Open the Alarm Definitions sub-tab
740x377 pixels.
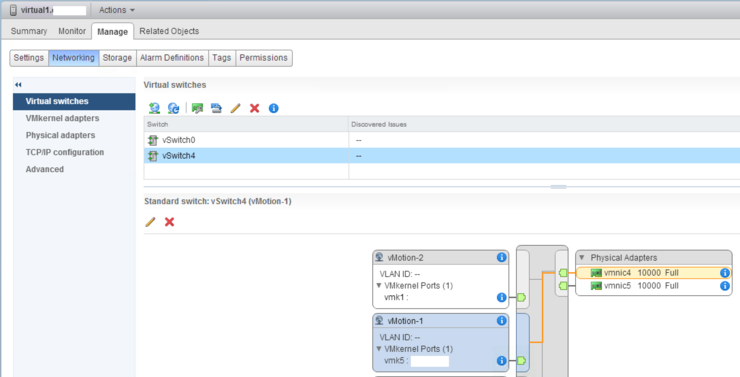[x=172, y=58]
